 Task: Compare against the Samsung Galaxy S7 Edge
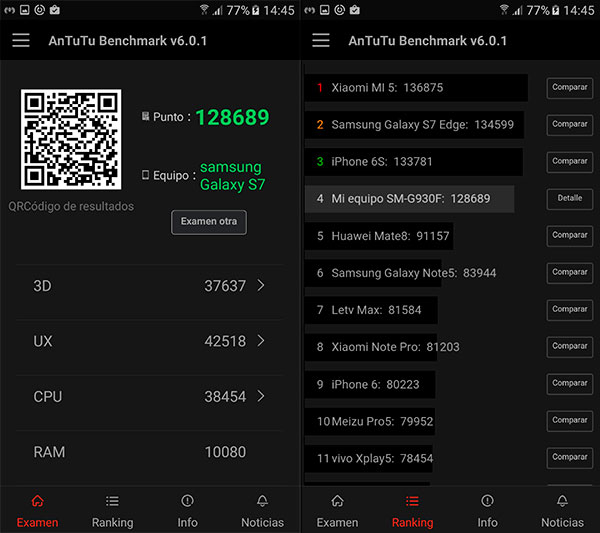(x=569, y=125)
